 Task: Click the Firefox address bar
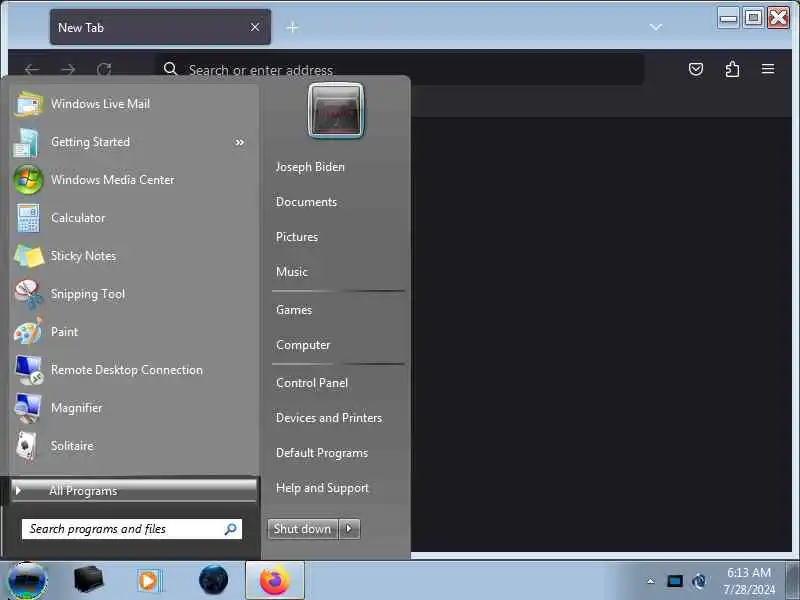tap(399, 69)
